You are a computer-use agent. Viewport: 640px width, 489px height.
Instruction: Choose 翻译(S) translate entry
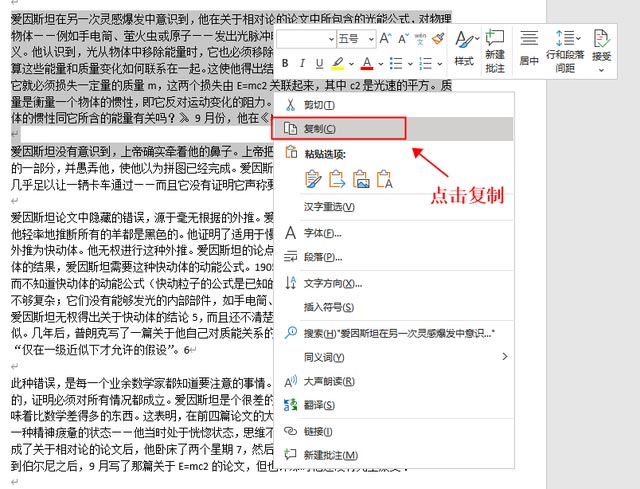(x=393, y=405)
